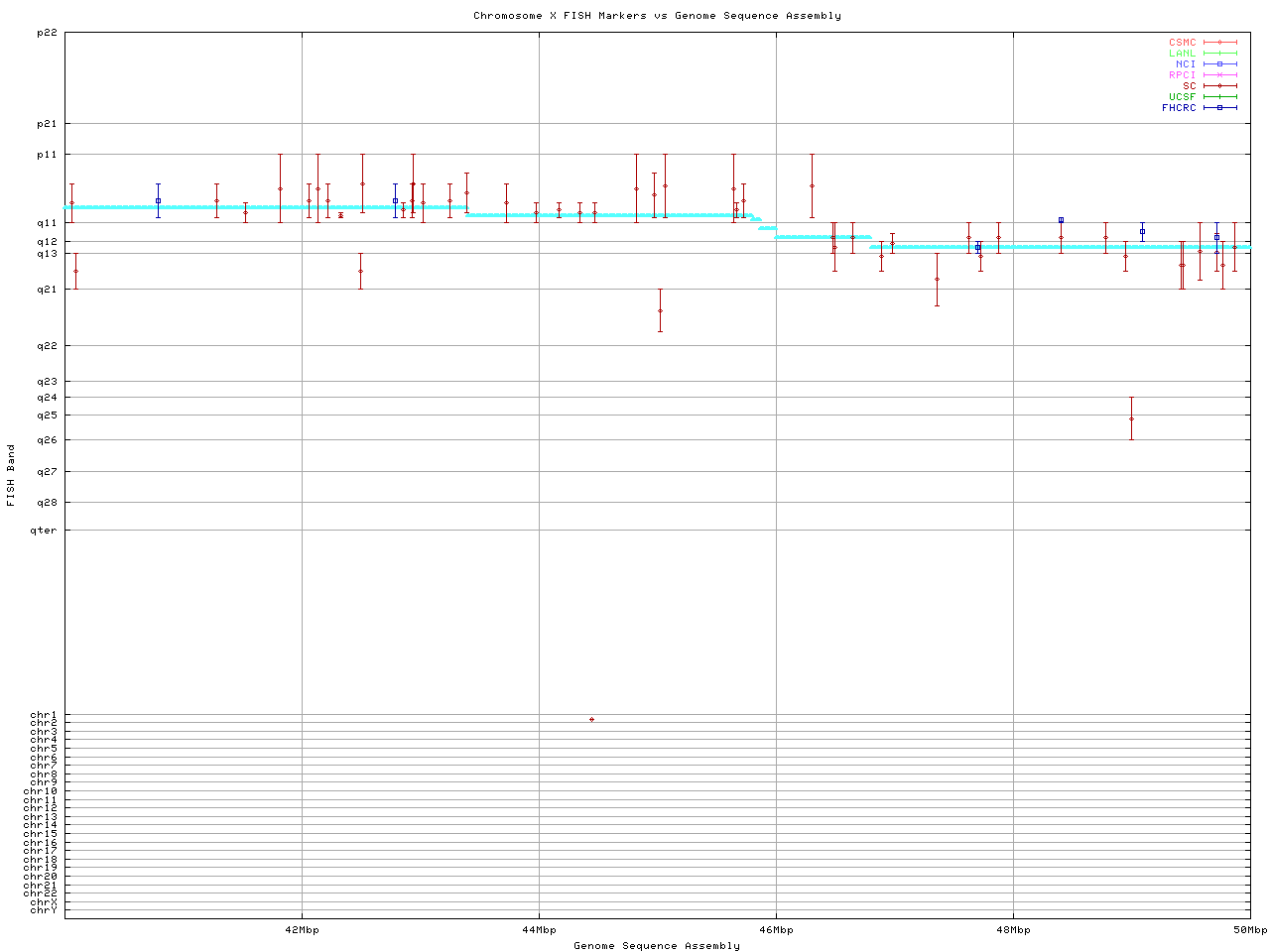Select the UCSF legend label
The image size is (1270, 952).
(x=1182, y=97)
